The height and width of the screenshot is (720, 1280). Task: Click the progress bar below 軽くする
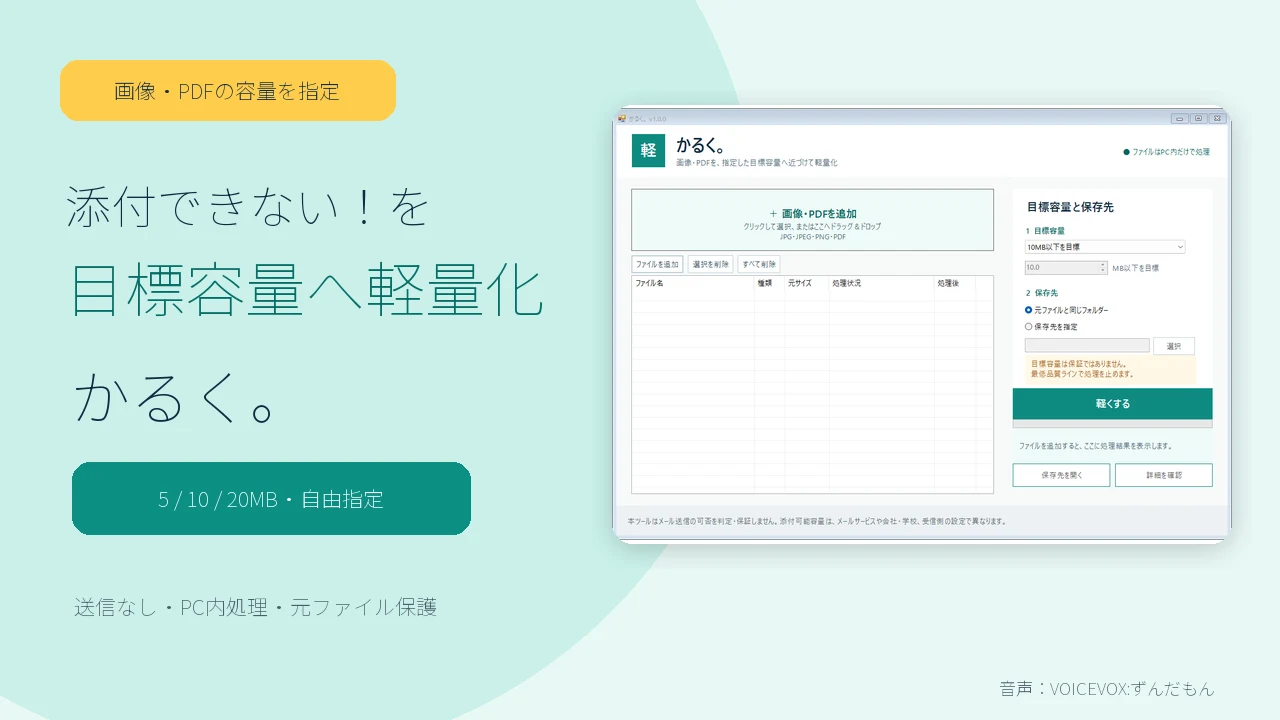(x=1112, y=424)
